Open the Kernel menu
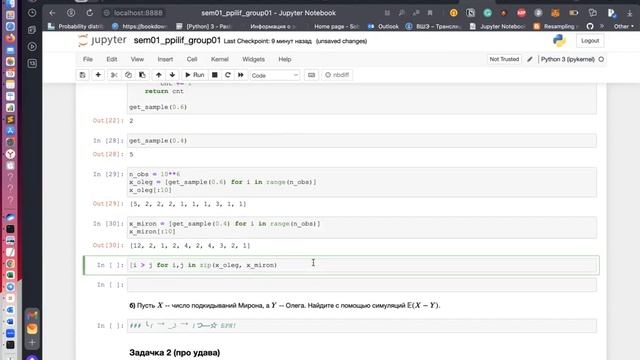Image resolution: width=640 pixels, height=360 pixels. click(x=220, y=59)
